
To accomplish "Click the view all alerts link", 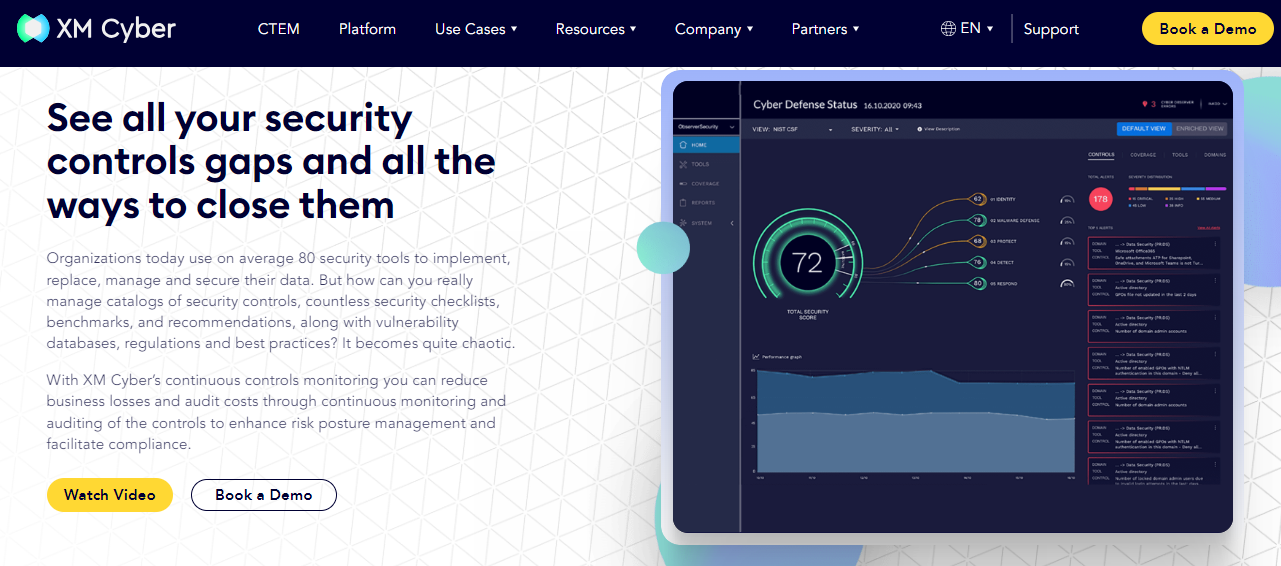I will coord(1210,228).
